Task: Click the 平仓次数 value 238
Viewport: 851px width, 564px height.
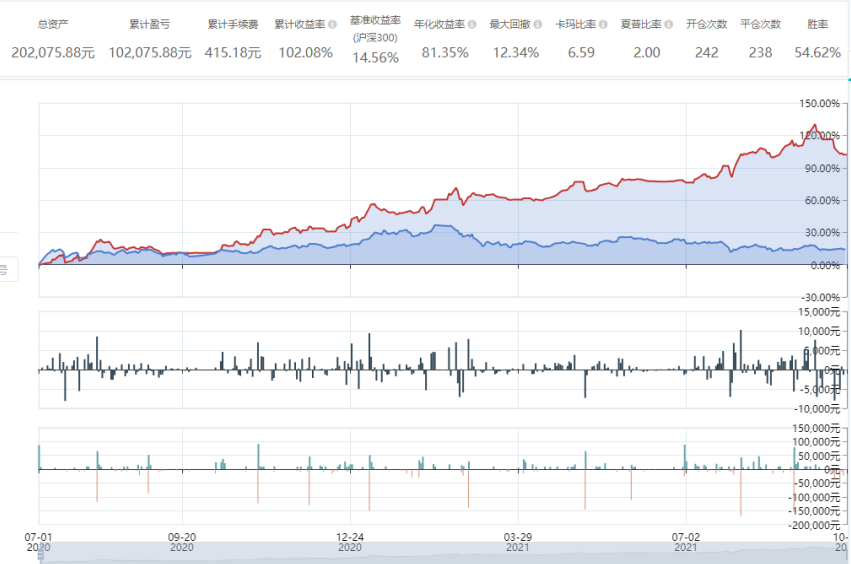Action: [x=760, y=53]
